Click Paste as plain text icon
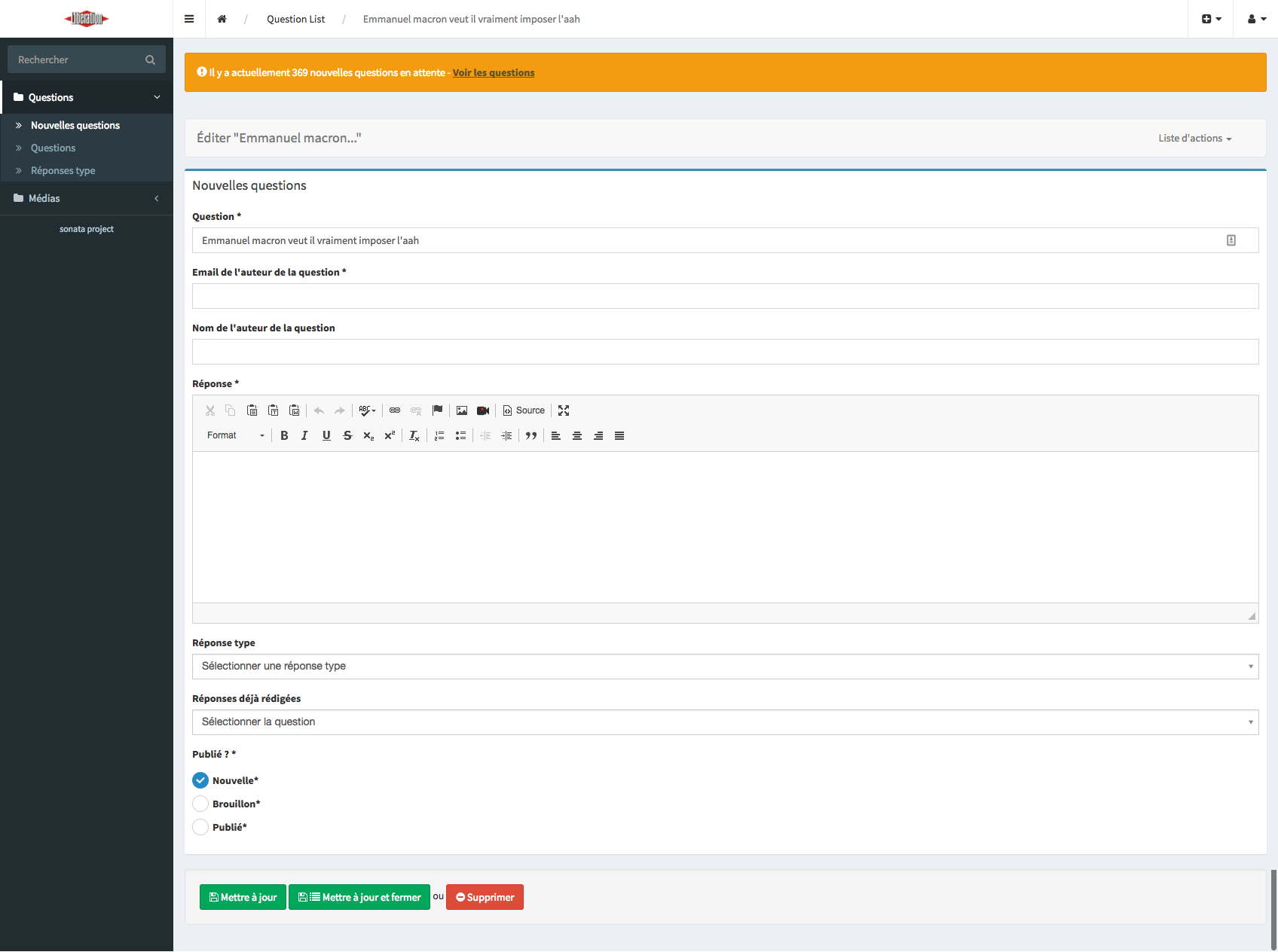 click(x=274, y=410)
